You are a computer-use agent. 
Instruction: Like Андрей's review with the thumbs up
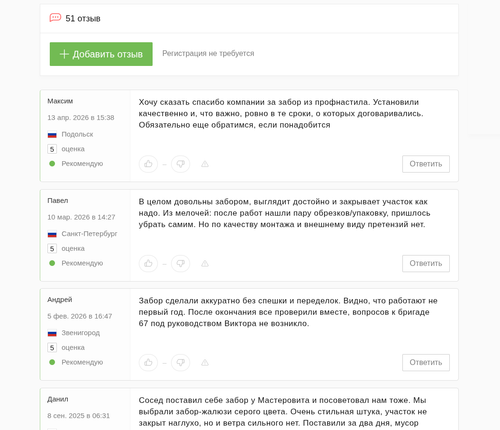(148, 363)
